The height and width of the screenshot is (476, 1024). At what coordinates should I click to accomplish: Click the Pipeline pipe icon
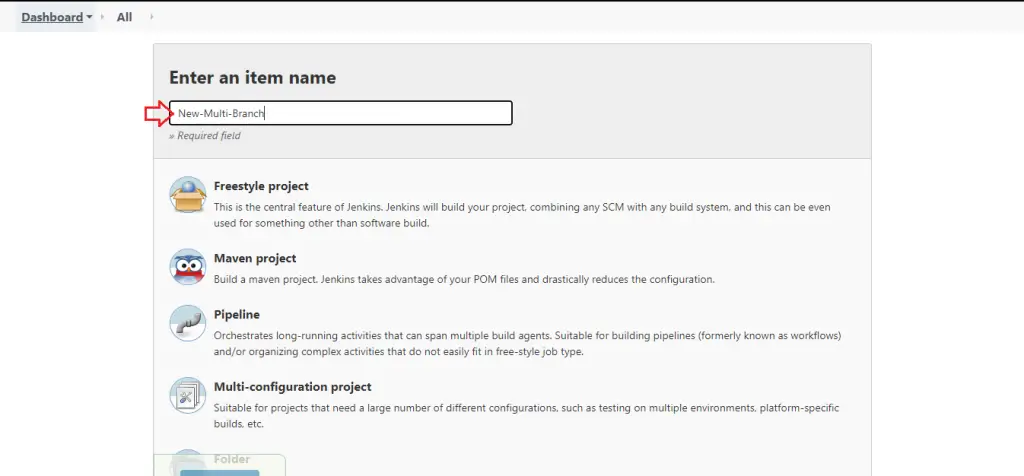[188, 323]
